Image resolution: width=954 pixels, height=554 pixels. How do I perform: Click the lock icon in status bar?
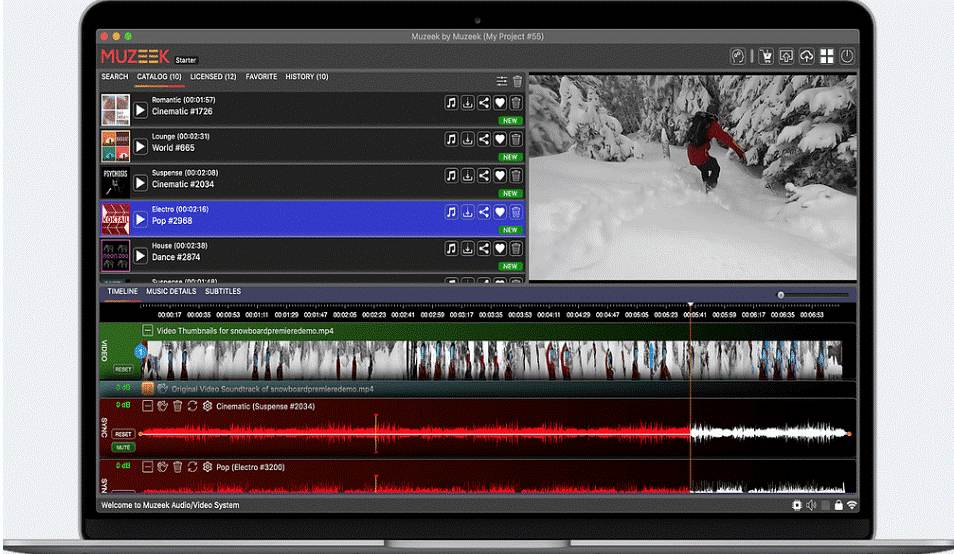pyautogui.click(x=838, y=505)
